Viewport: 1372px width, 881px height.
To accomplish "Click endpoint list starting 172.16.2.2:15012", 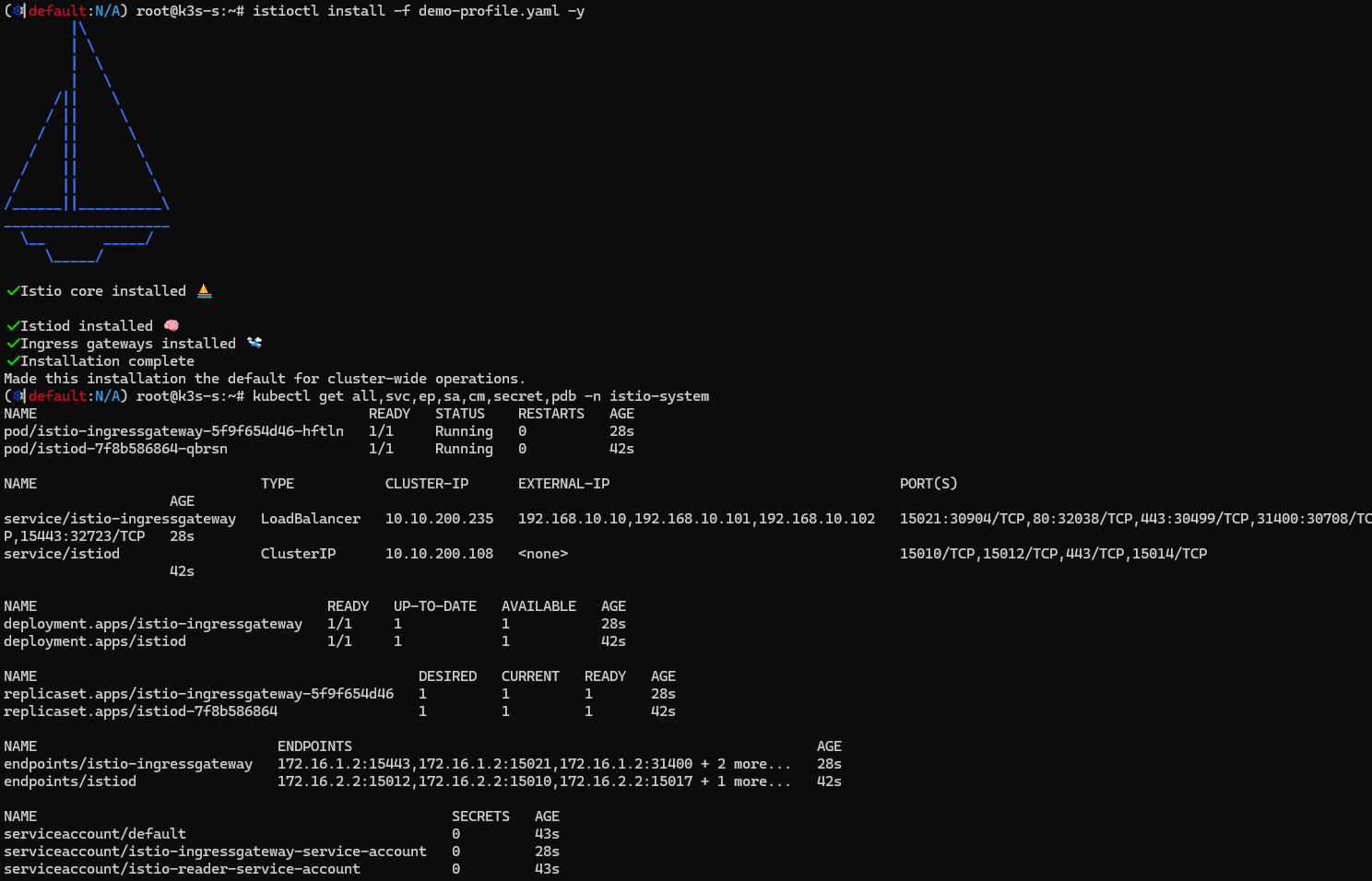I will [534, 781].
